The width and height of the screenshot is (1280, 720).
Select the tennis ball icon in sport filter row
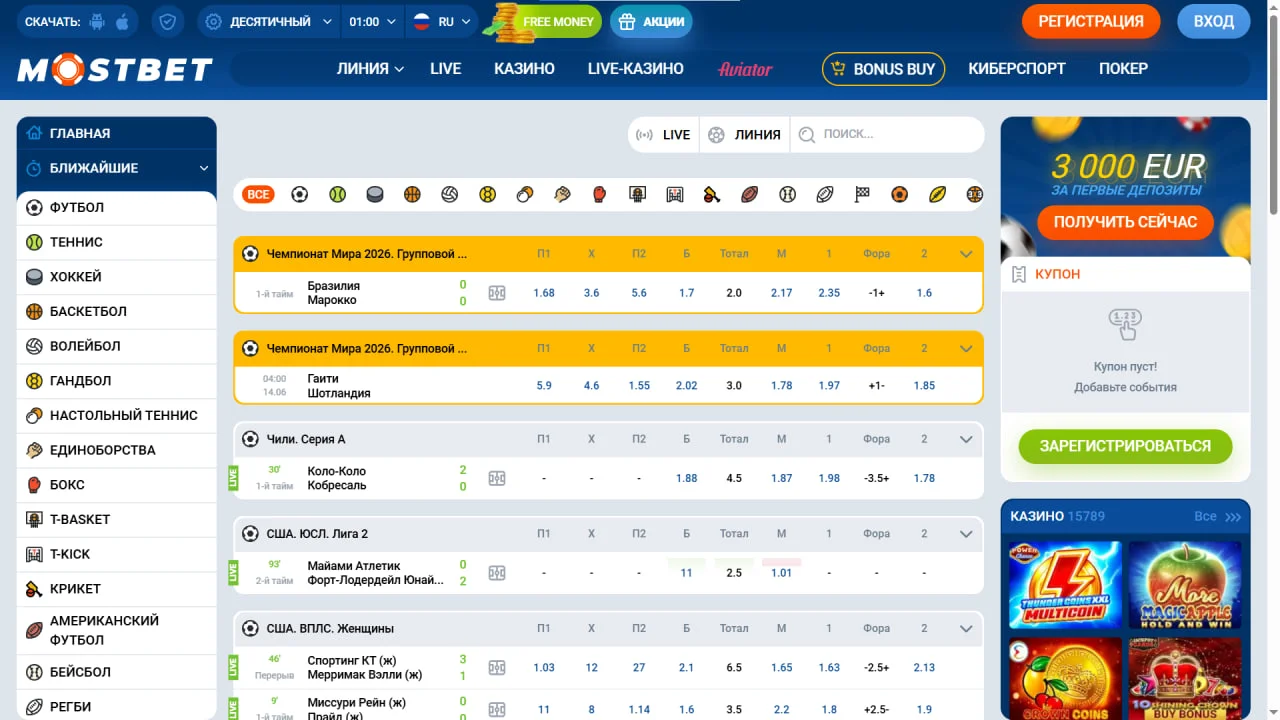[337, 194]
